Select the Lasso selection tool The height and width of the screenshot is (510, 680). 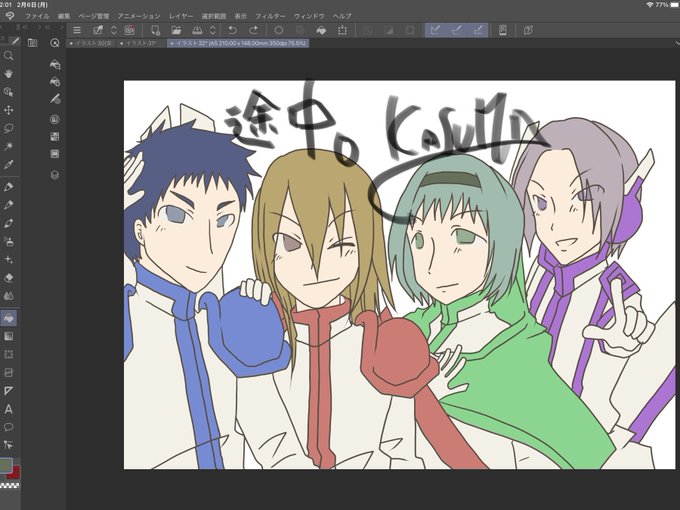tap(8, 128)
